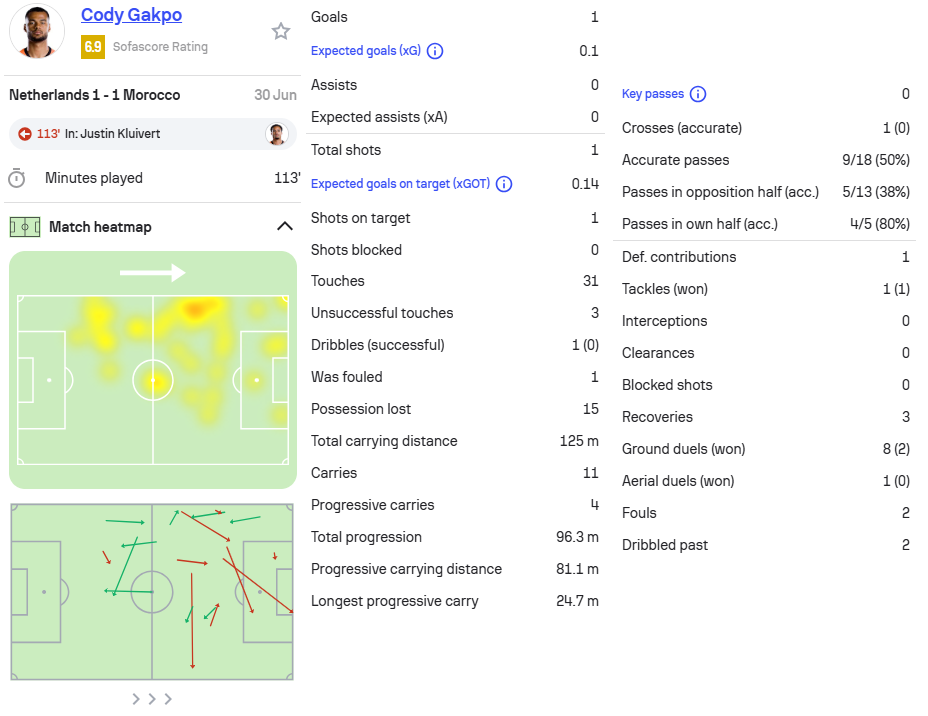Open the Key passes info icon
Screen dimensions: 928x716
(x=698, y=94)
